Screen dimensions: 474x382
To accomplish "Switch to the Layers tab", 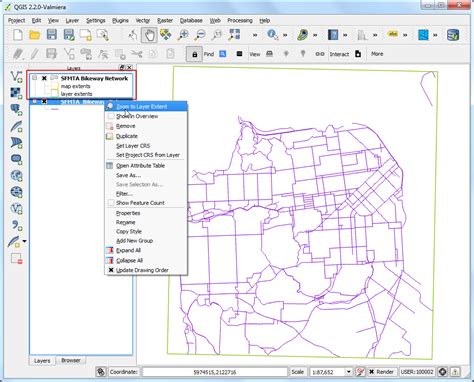I will coord(42,361).
